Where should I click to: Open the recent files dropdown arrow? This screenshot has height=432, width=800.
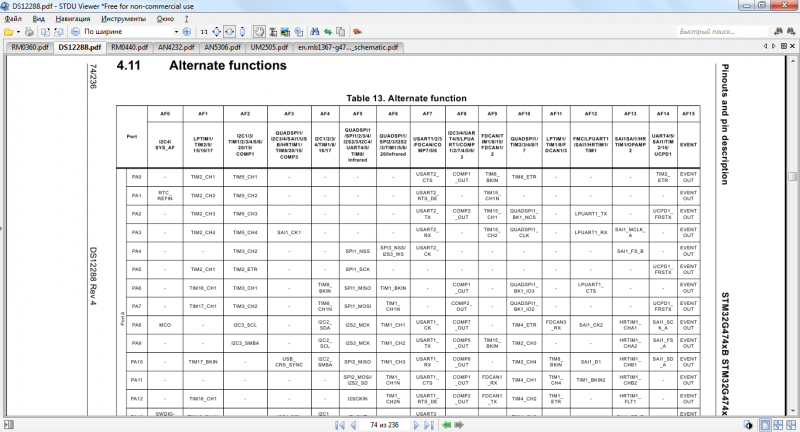[18, 32]
